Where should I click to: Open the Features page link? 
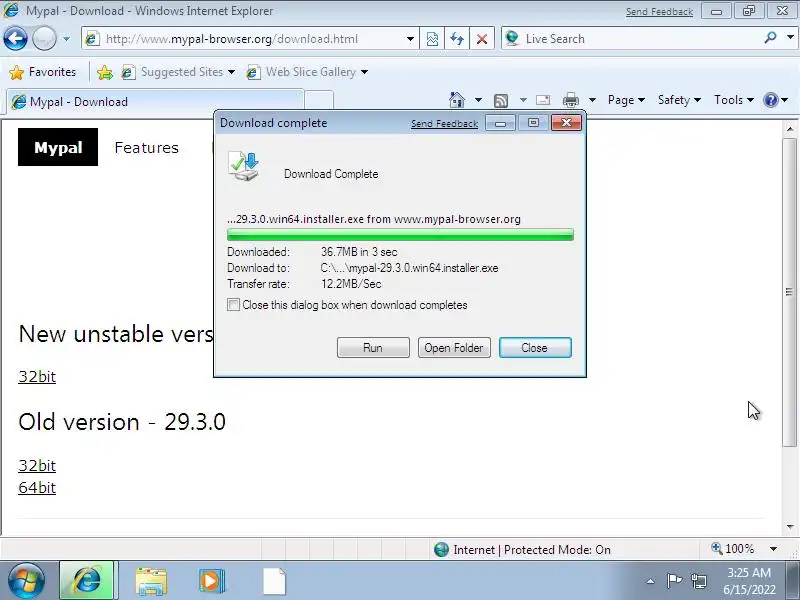pyautogui.click(x=146, y=148)
